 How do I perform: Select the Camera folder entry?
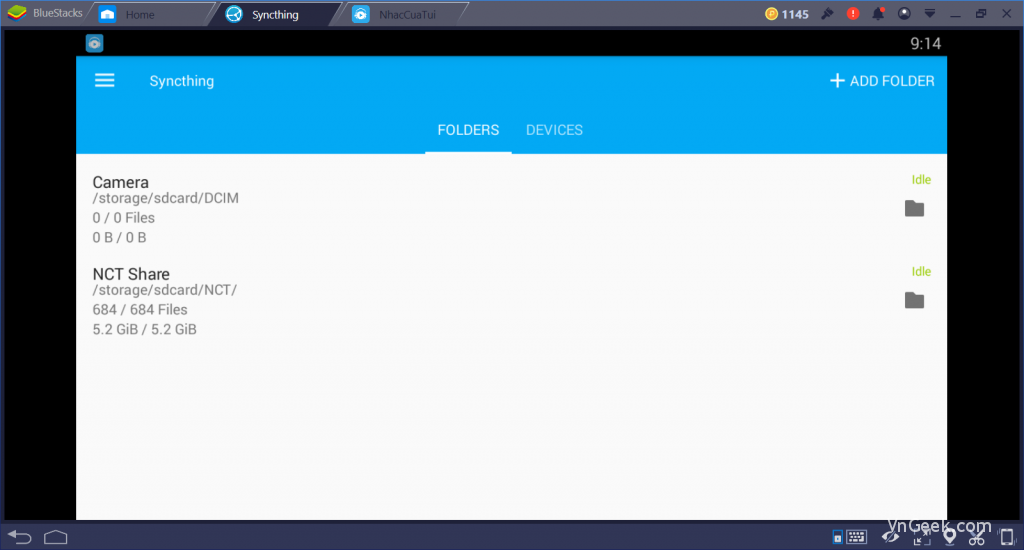coord(511,209)
